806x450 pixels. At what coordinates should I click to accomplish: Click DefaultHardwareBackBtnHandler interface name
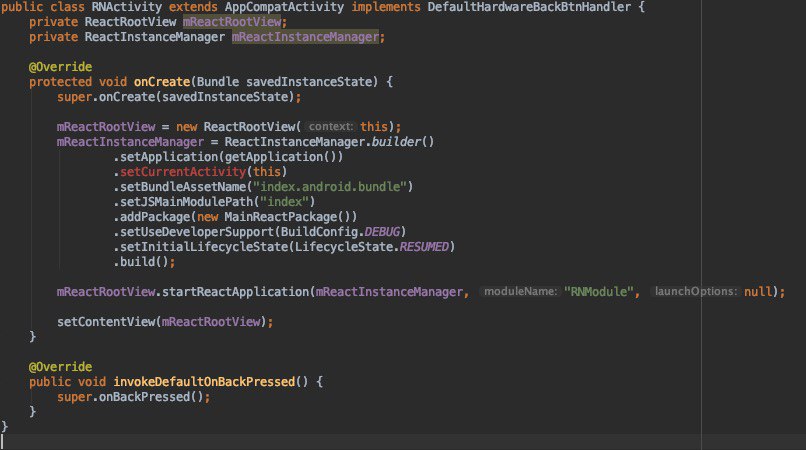pos(529,7)
